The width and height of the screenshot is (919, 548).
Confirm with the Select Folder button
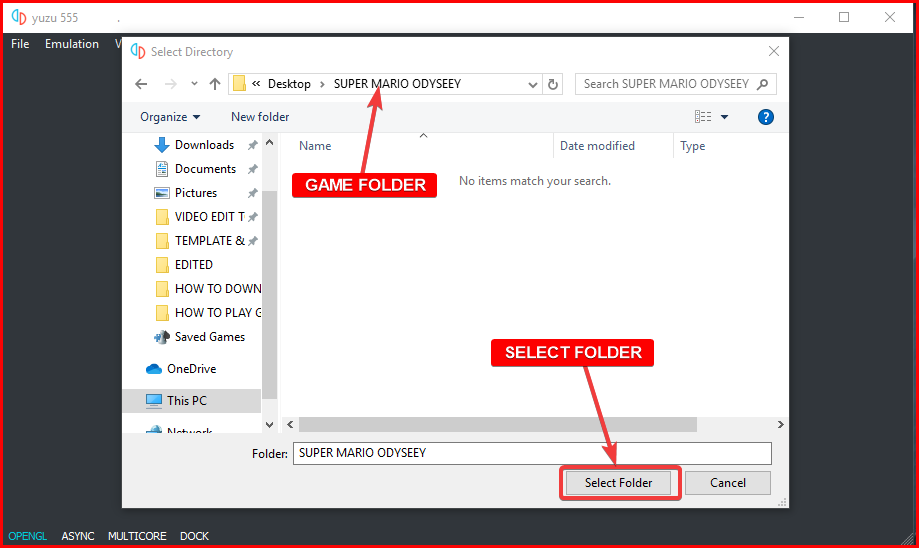618,483
